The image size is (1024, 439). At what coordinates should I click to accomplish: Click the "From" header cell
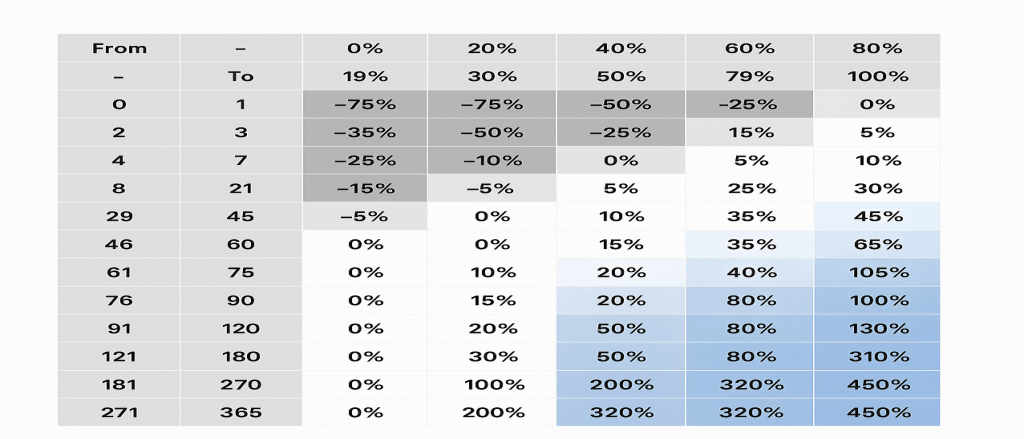coord(119,48)
